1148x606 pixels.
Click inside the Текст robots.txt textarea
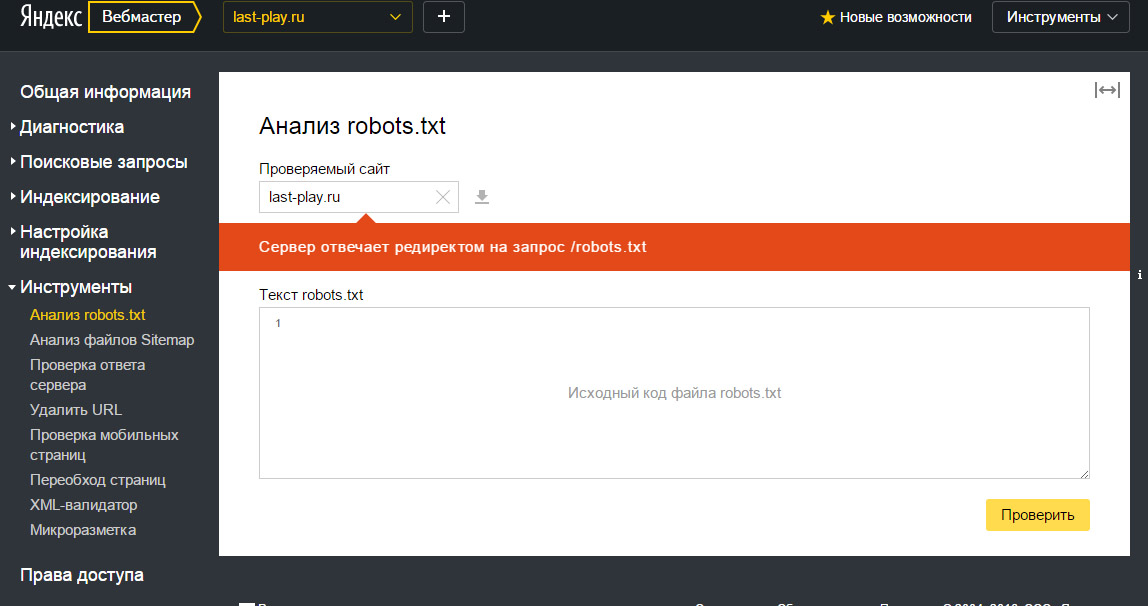[674, 393]
